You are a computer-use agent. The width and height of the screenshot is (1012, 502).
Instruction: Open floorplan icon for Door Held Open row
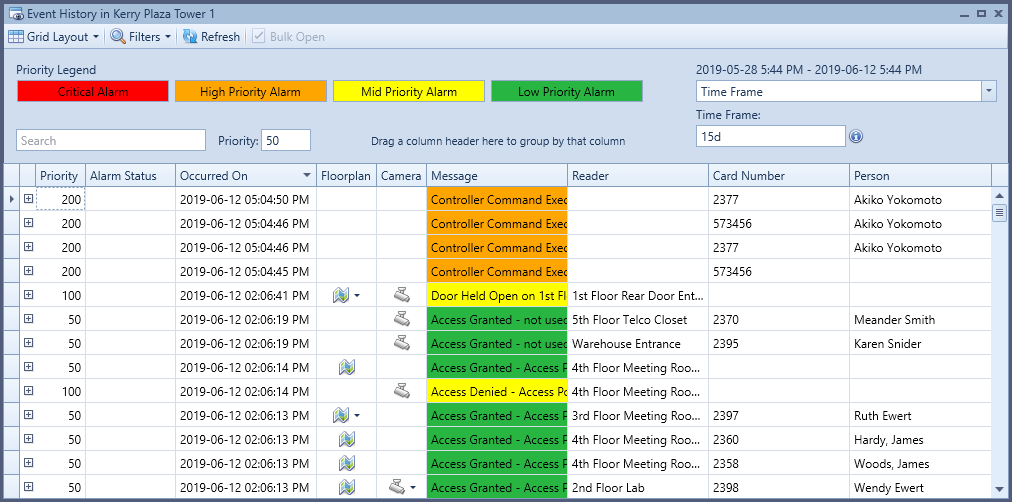tap(341, 296)
